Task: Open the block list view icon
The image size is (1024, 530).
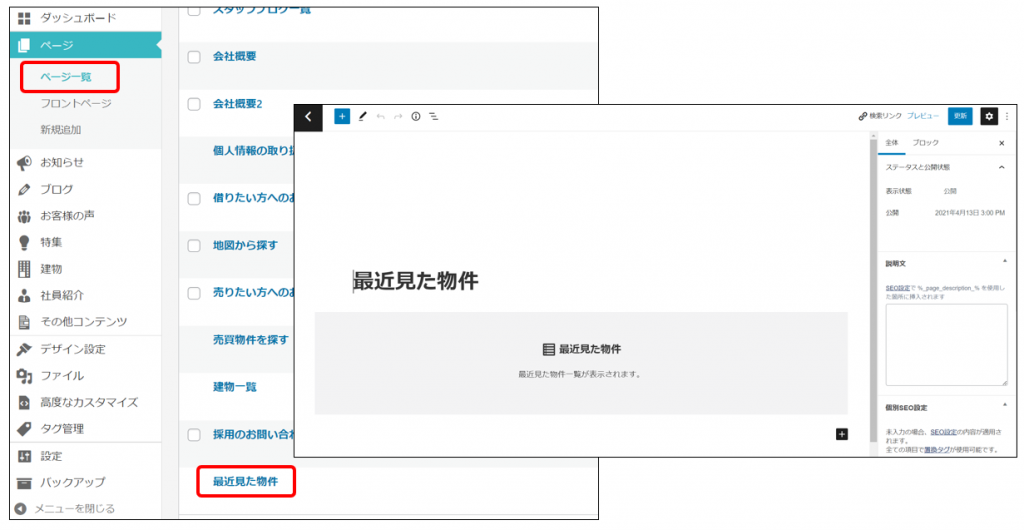Action: [434, 117]
